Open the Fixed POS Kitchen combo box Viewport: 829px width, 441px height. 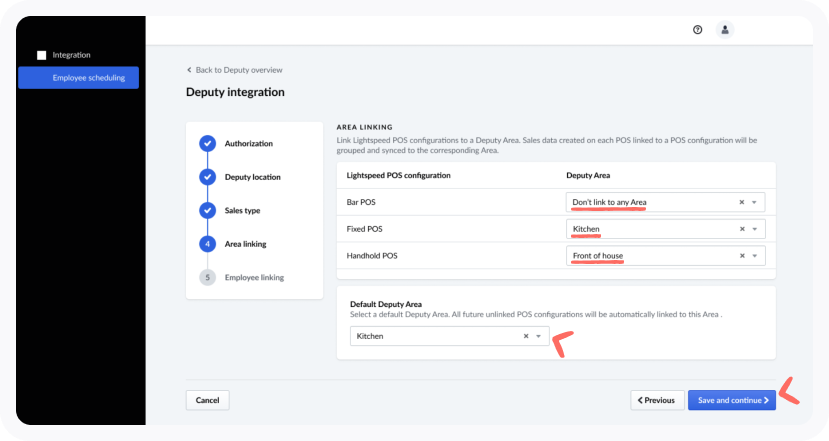click(665, 229)
